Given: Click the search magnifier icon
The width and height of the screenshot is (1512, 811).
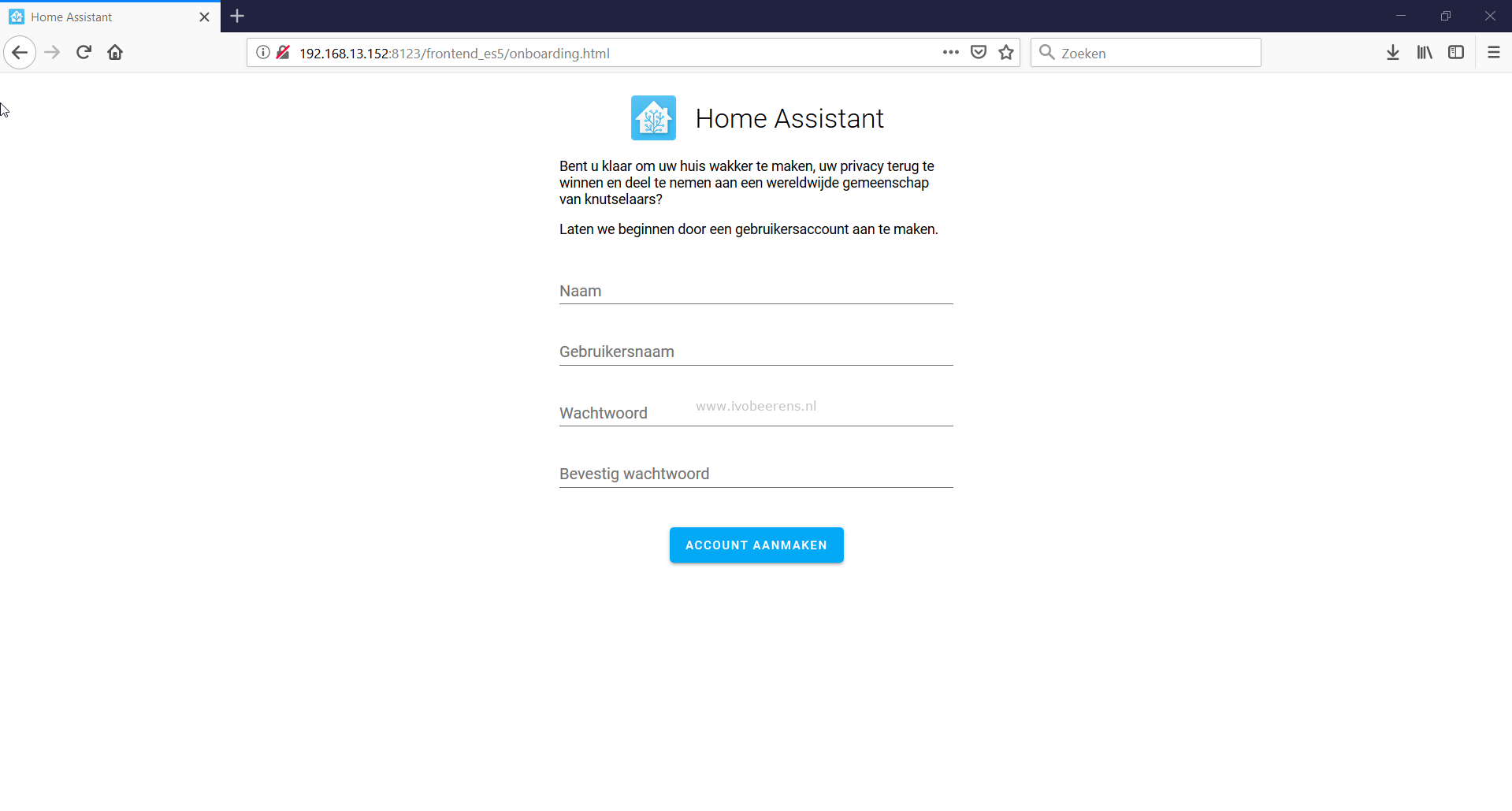Looking at the screenshot, I should (1047, 53).
